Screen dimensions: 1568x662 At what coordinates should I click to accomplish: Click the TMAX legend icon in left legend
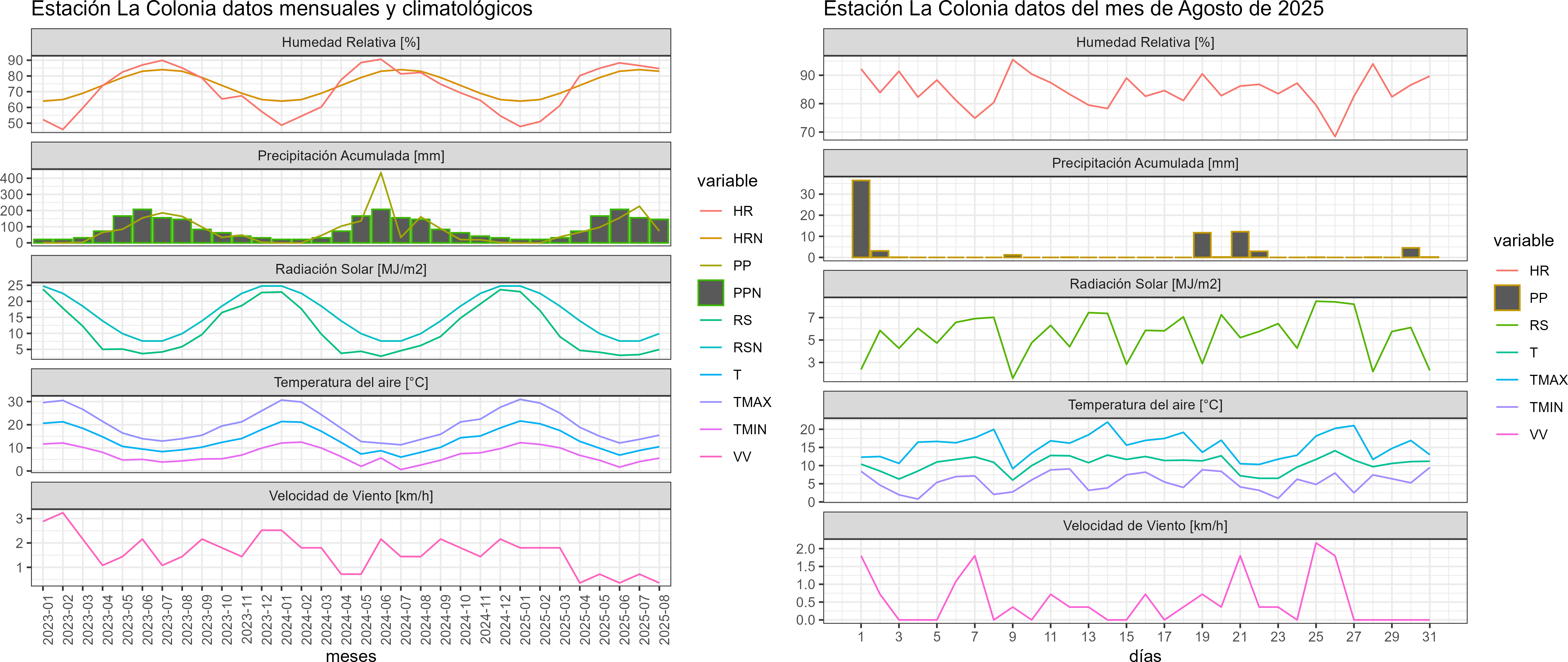click(x=710, y=402)
